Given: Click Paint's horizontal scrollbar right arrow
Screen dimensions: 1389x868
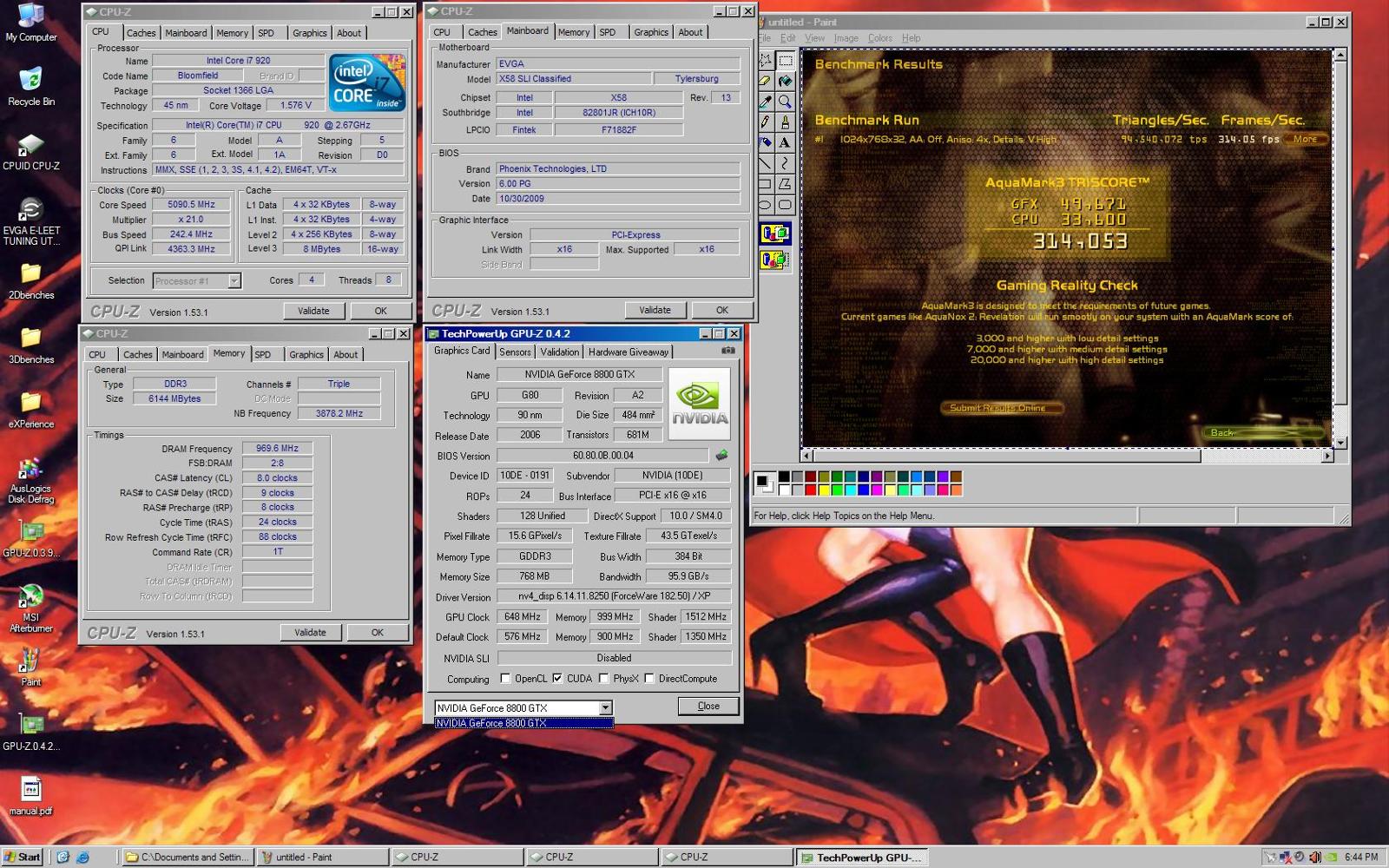Looking at the screenshot, I should point(1326,455).
